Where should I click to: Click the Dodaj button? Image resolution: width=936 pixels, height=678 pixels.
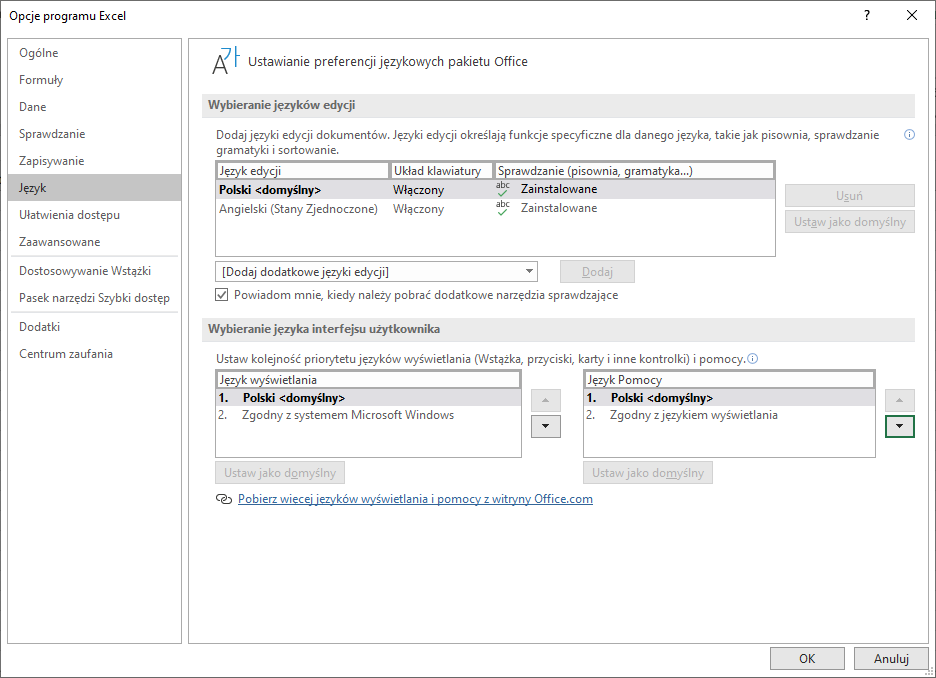click(597, 272)
